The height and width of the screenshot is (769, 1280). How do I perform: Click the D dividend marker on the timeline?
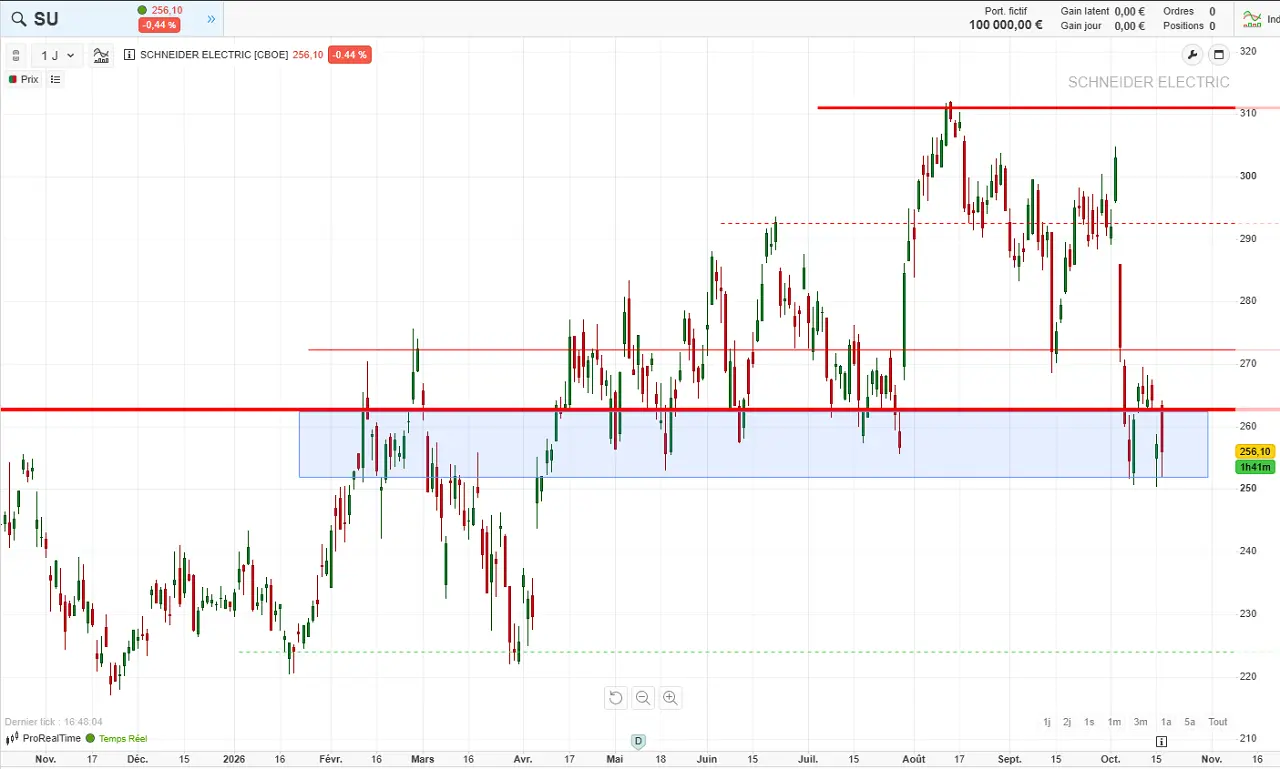(x=638, y=741)
